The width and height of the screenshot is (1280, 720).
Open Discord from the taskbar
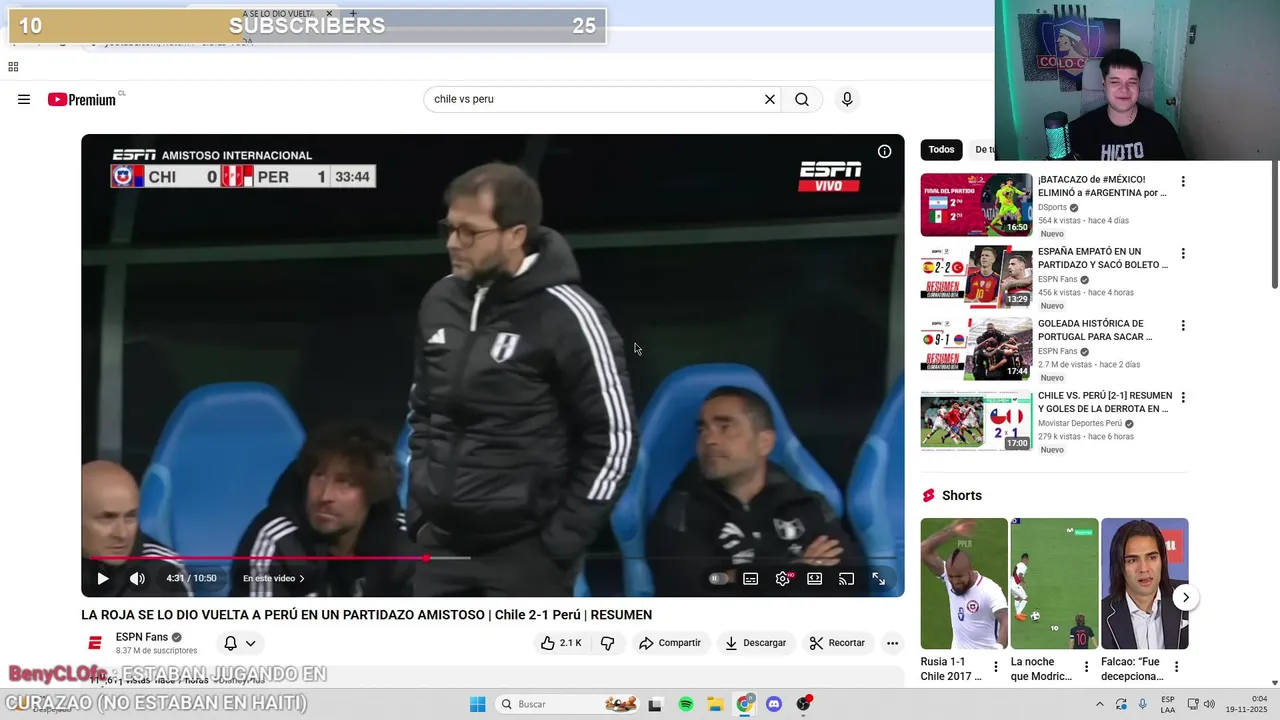click(774, 704)
